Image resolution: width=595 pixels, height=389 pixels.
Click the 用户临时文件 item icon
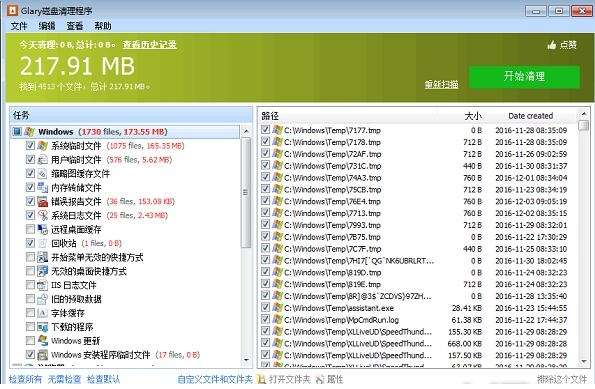click(42, 160)
